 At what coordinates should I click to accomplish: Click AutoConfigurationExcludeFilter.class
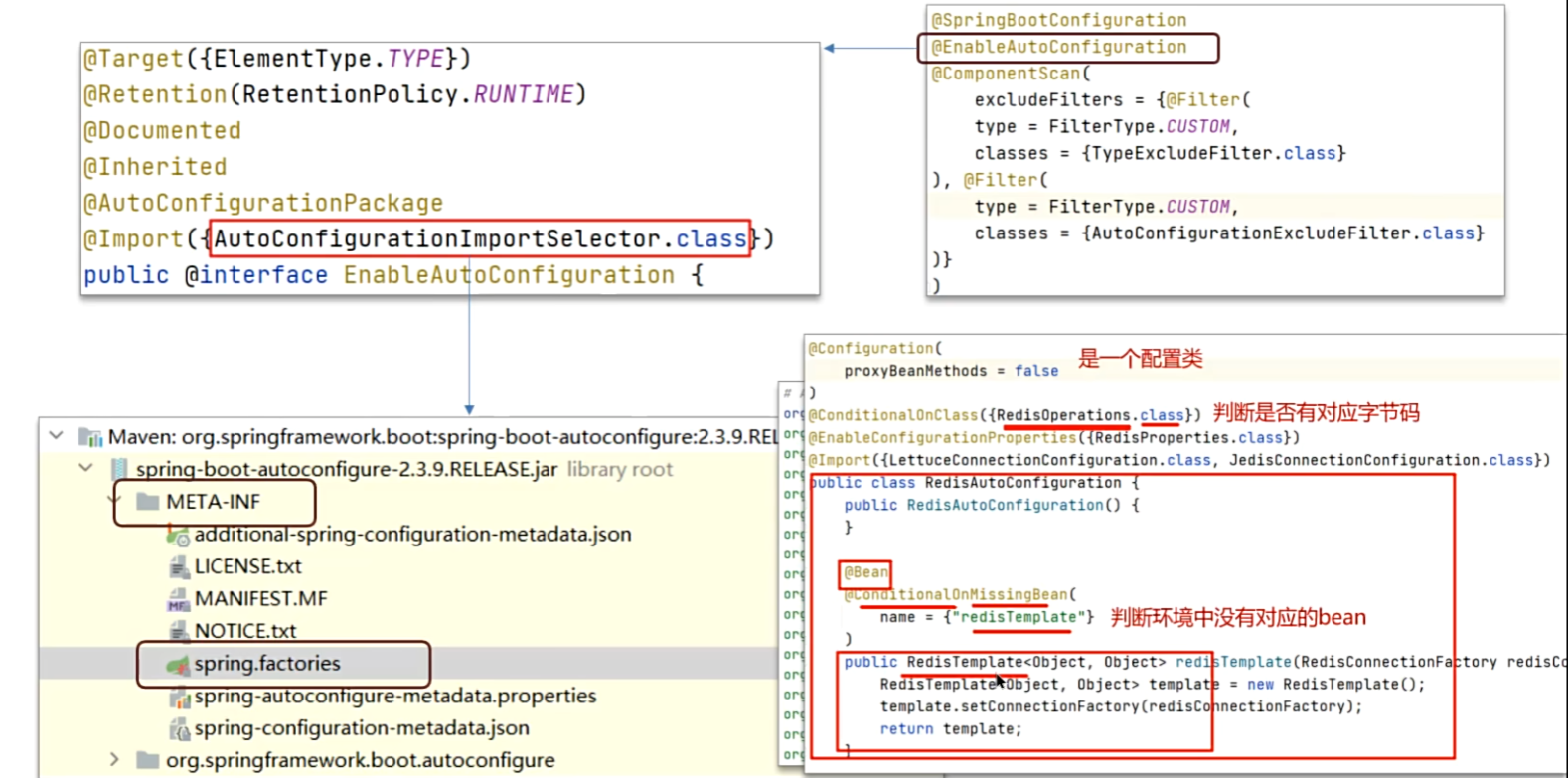pos(1283,233)
